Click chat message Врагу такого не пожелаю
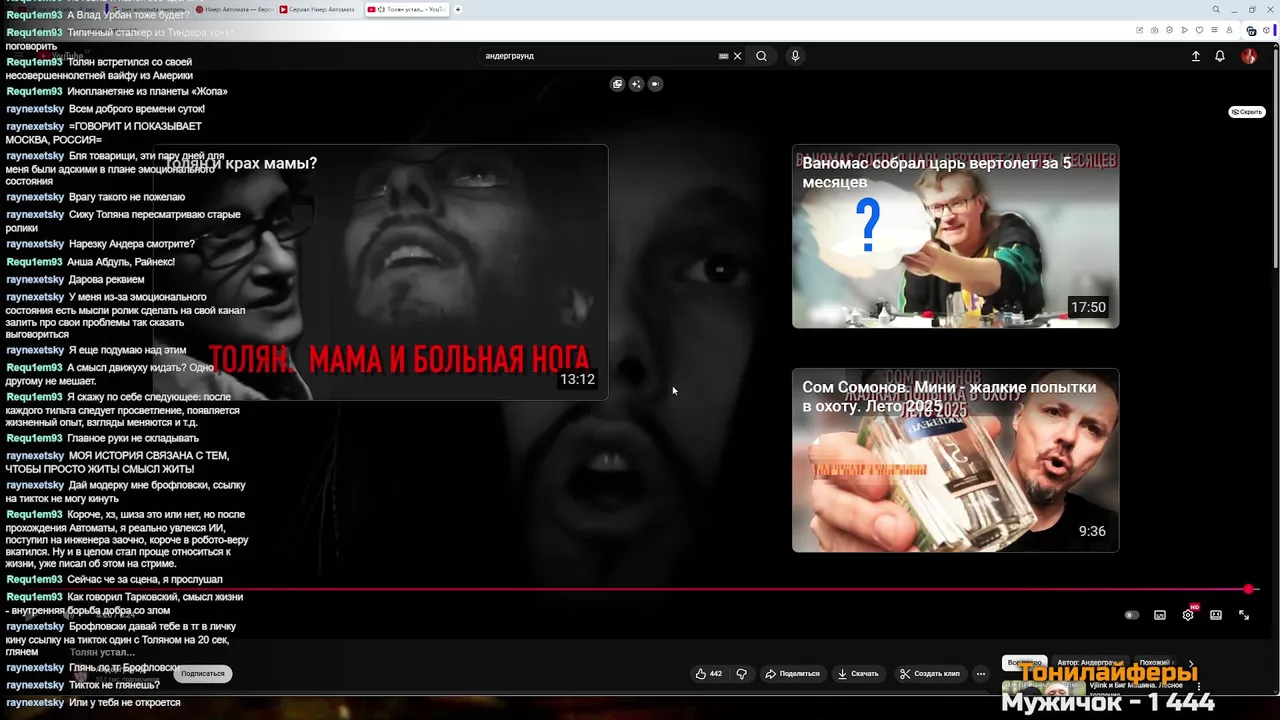This screenshot has height=720, width=1280. (127, 197)
